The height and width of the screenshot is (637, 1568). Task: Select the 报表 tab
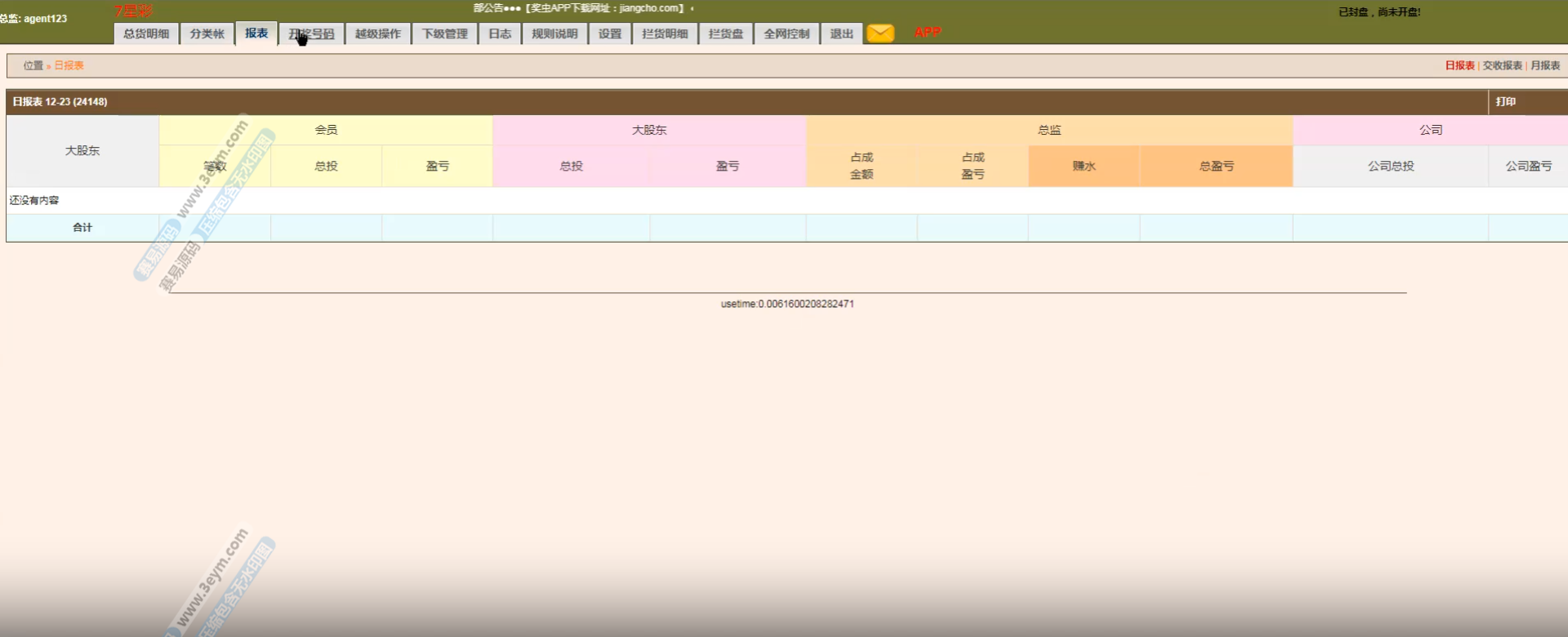coord(256,33)
